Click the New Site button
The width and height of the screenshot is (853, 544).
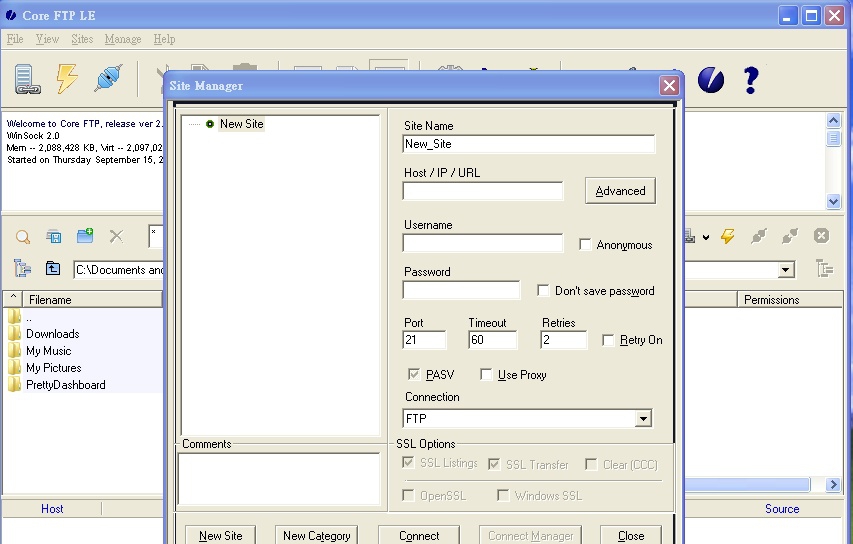[x=220, y=535]
